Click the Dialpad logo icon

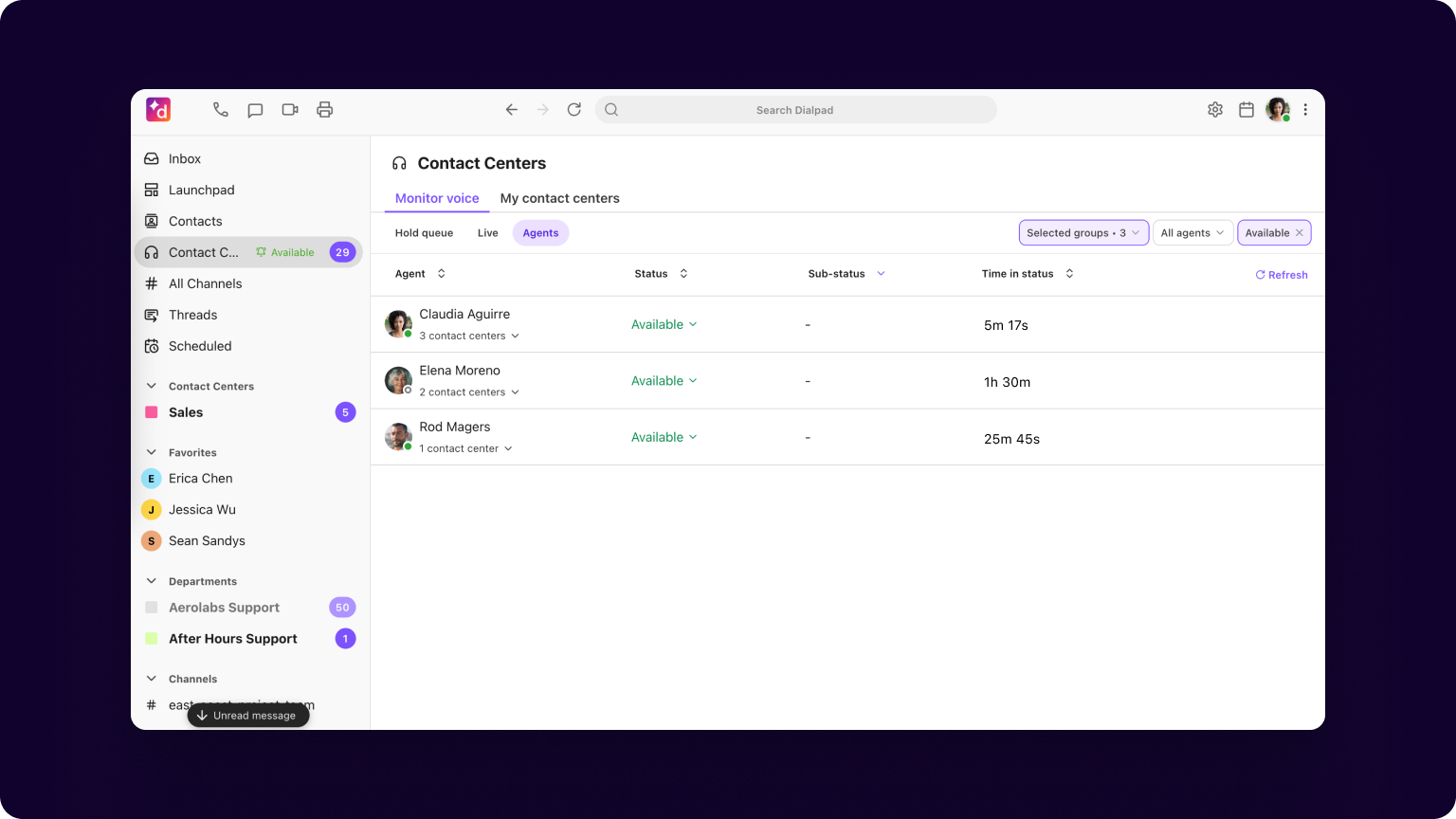(x=158, y=110)
